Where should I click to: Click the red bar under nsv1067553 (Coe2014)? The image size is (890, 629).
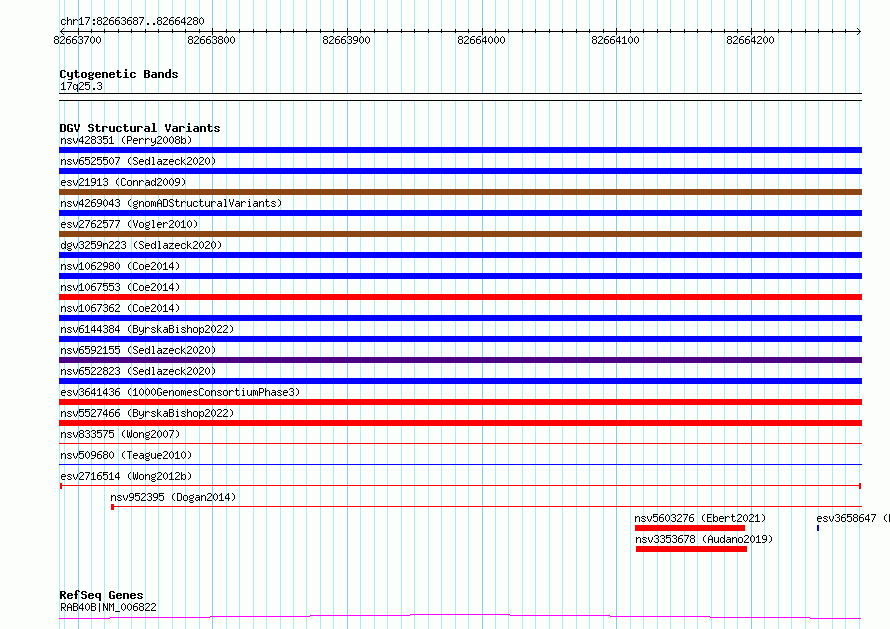(x=460, y=297)
